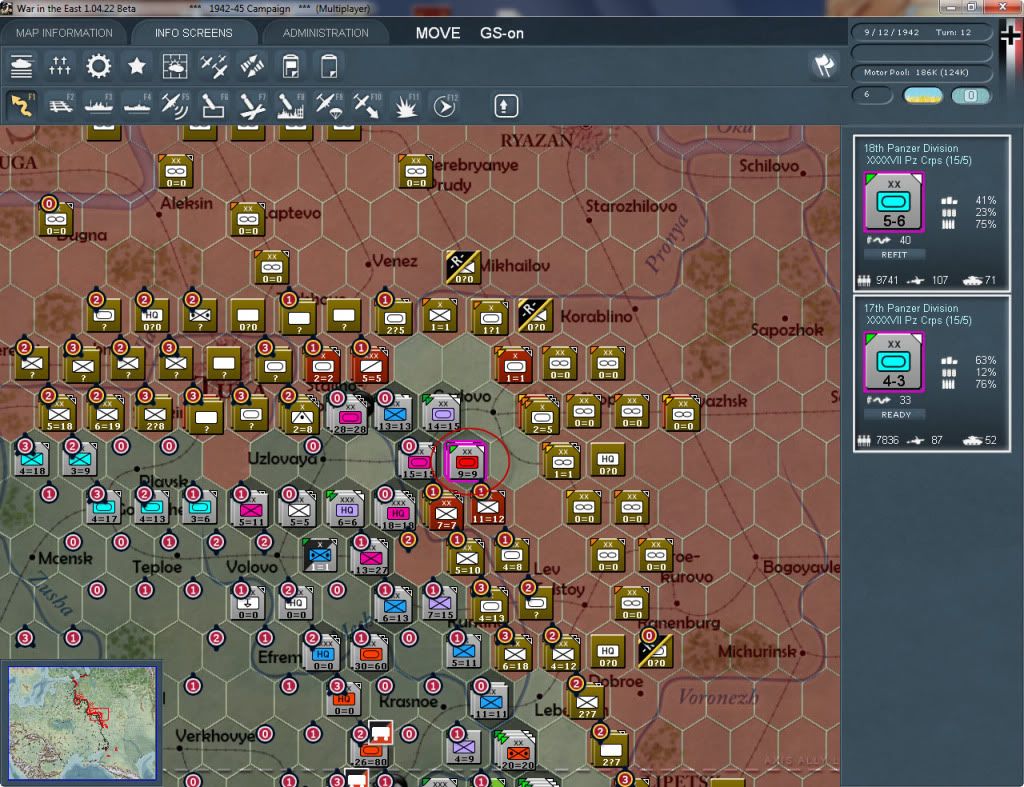Open the blank clipboard report icon
This screenshot has height=787, width=1024.
pos(329,67)
